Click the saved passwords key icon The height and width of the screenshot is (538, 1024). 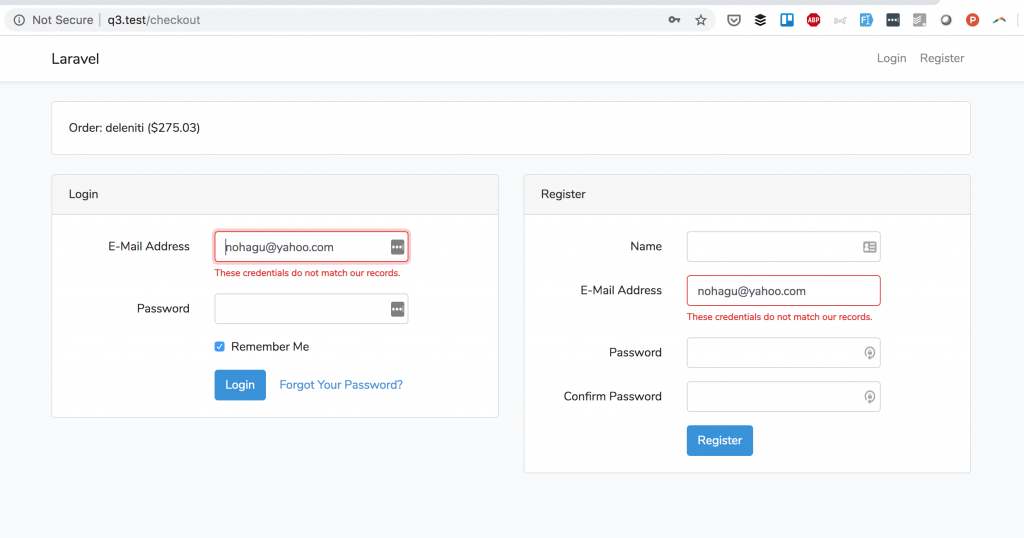tap(675, 20)
